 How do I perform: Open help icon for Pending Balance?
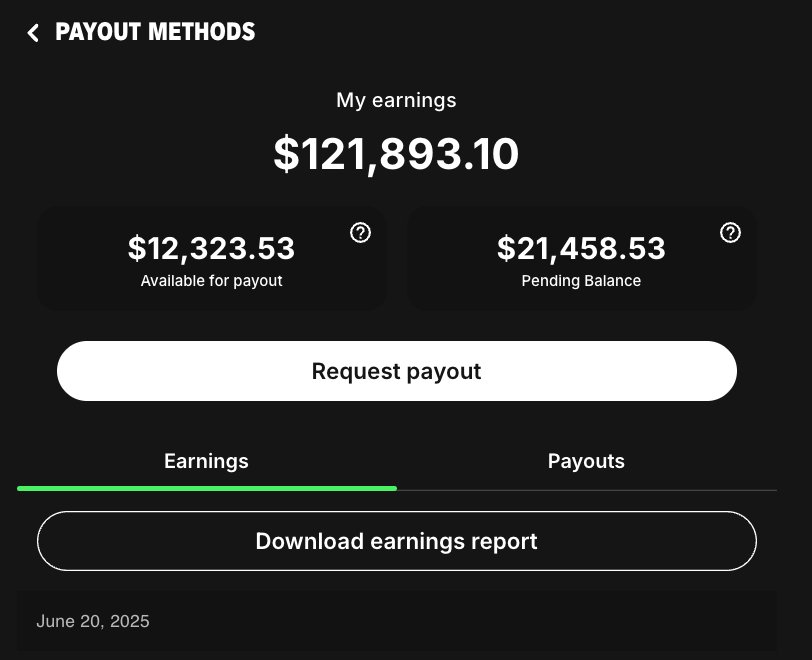pos(731,233)
